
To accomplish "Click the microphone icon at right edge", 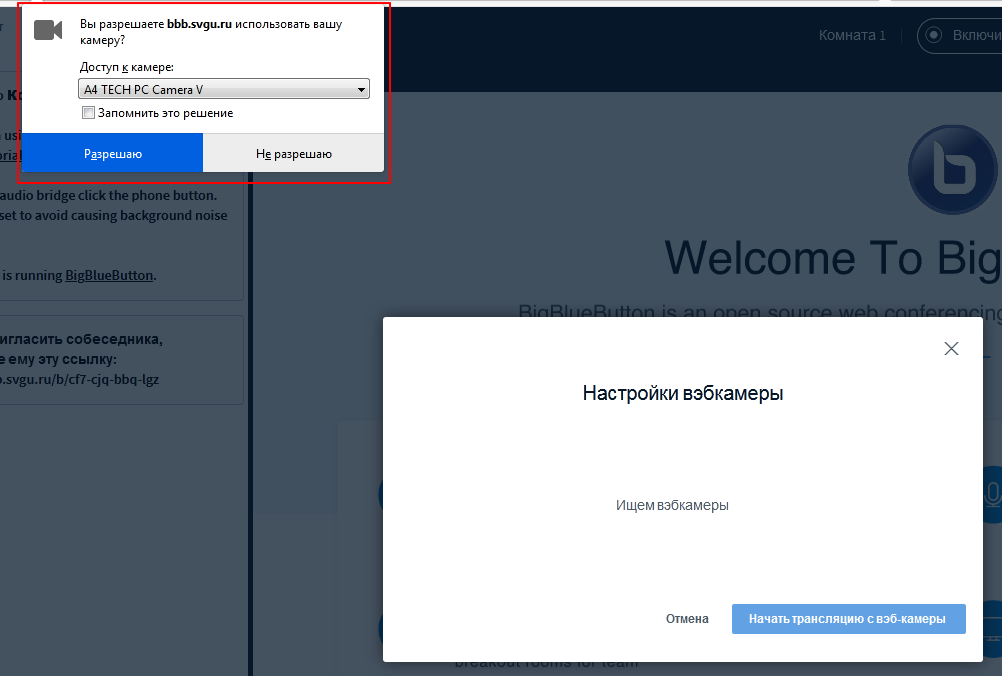I will point(992,492).
